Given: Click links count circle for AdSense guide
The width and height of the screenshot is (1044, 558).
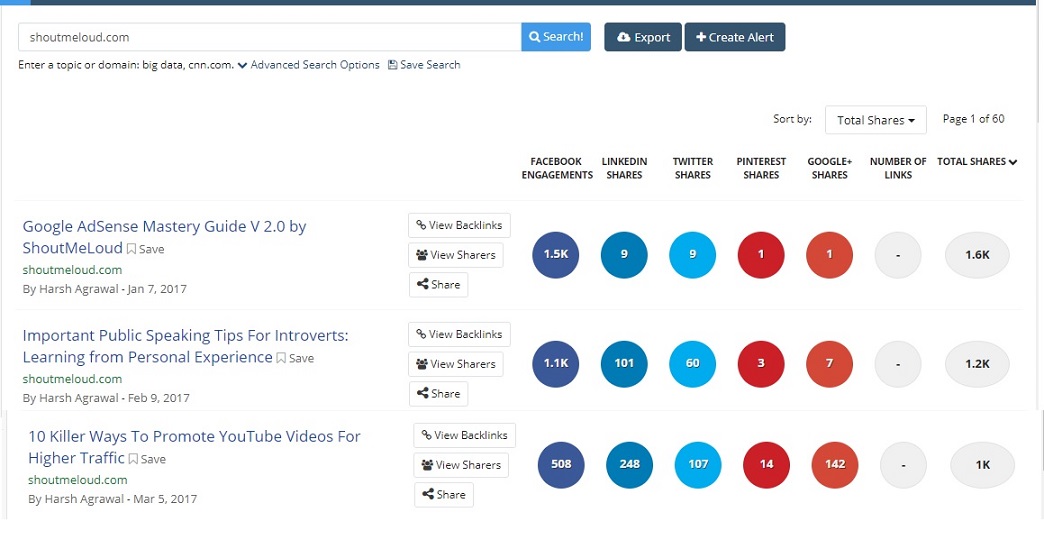Looking at the screenshot, I should point(898,254).
